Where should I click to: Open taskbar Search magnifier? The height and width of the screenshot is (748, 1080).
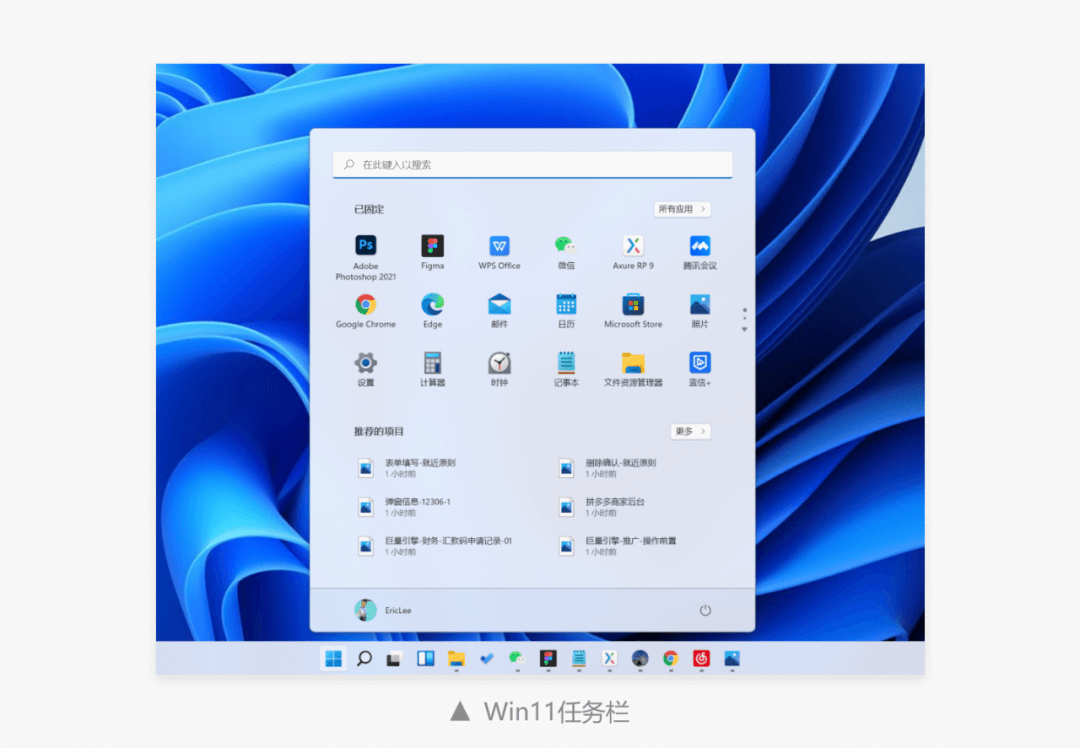coord(364,658)
